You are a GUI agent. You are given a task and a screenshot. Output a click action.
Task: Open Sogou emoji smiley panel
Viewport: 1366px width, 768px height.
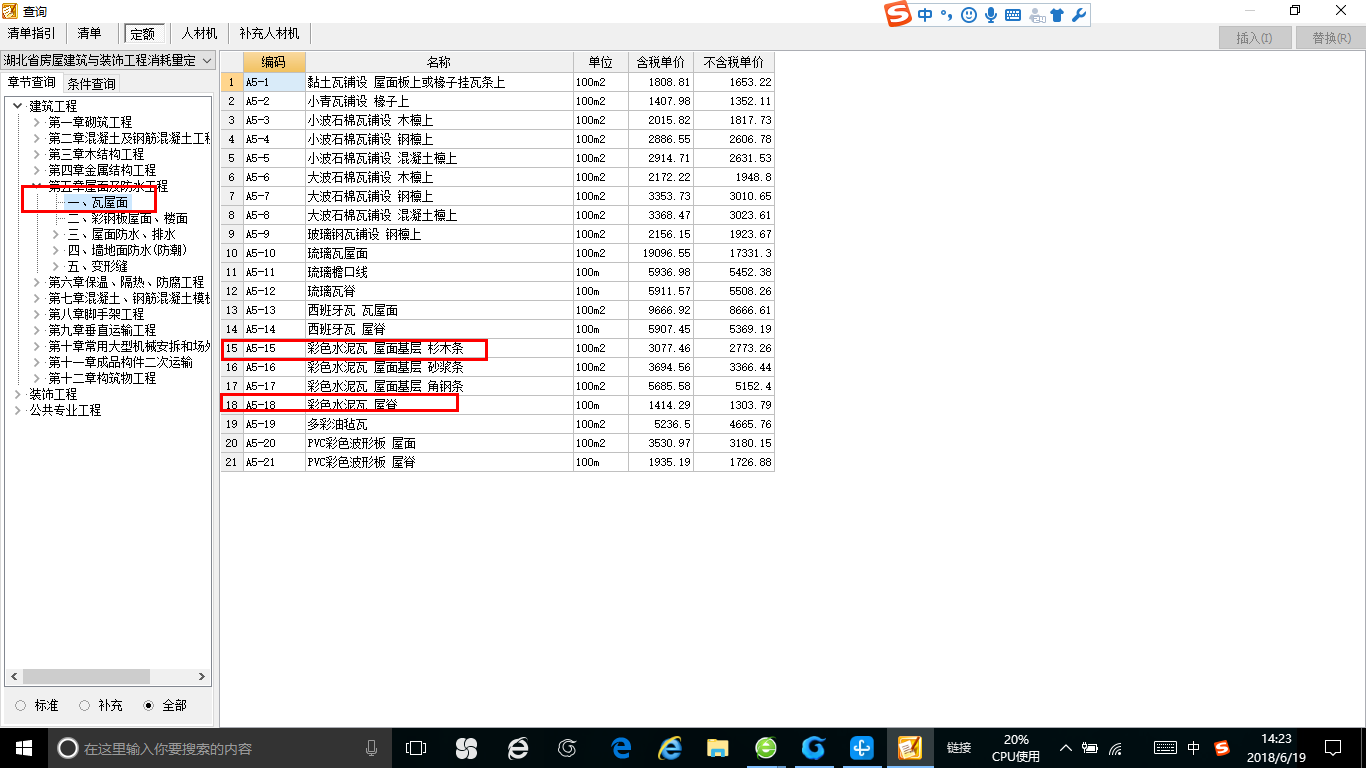click(x=968, y=15)
